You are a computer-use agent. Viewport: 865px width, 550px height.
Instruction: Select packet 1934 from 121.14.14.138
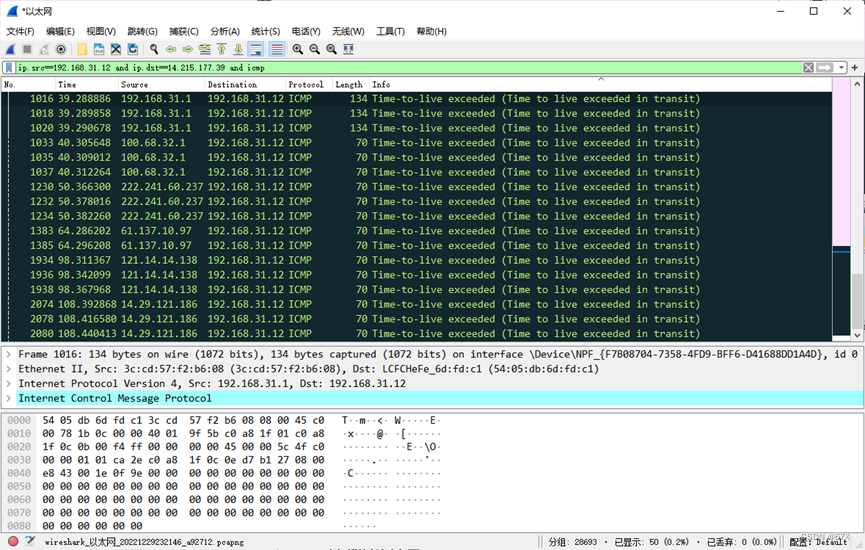click(x=417, y=260)
